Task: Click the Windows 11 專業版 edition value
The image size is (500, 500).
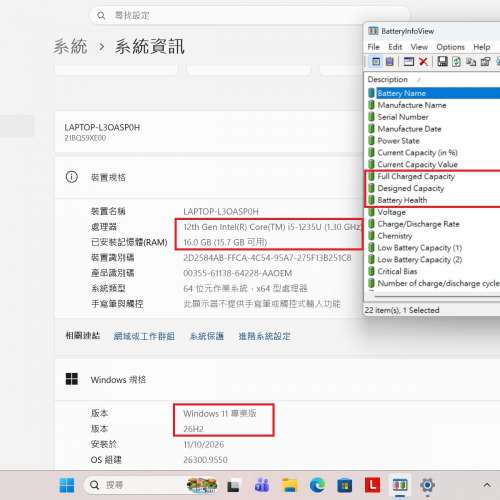Action: pos(220,413)
